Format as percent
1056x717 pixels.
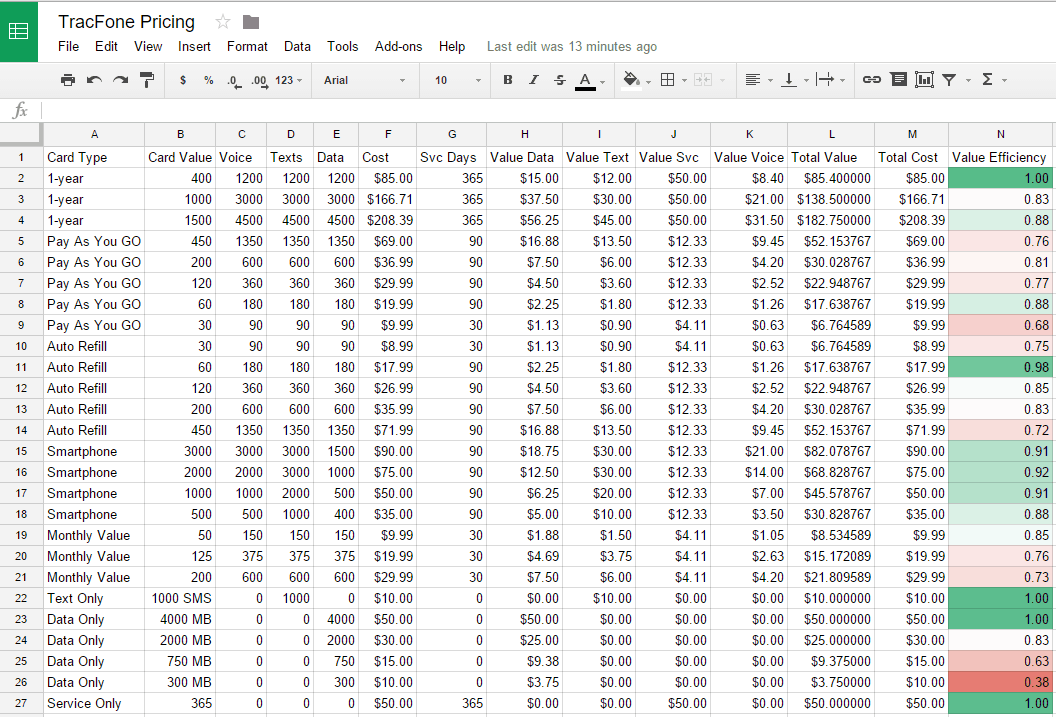coord(209,80)
